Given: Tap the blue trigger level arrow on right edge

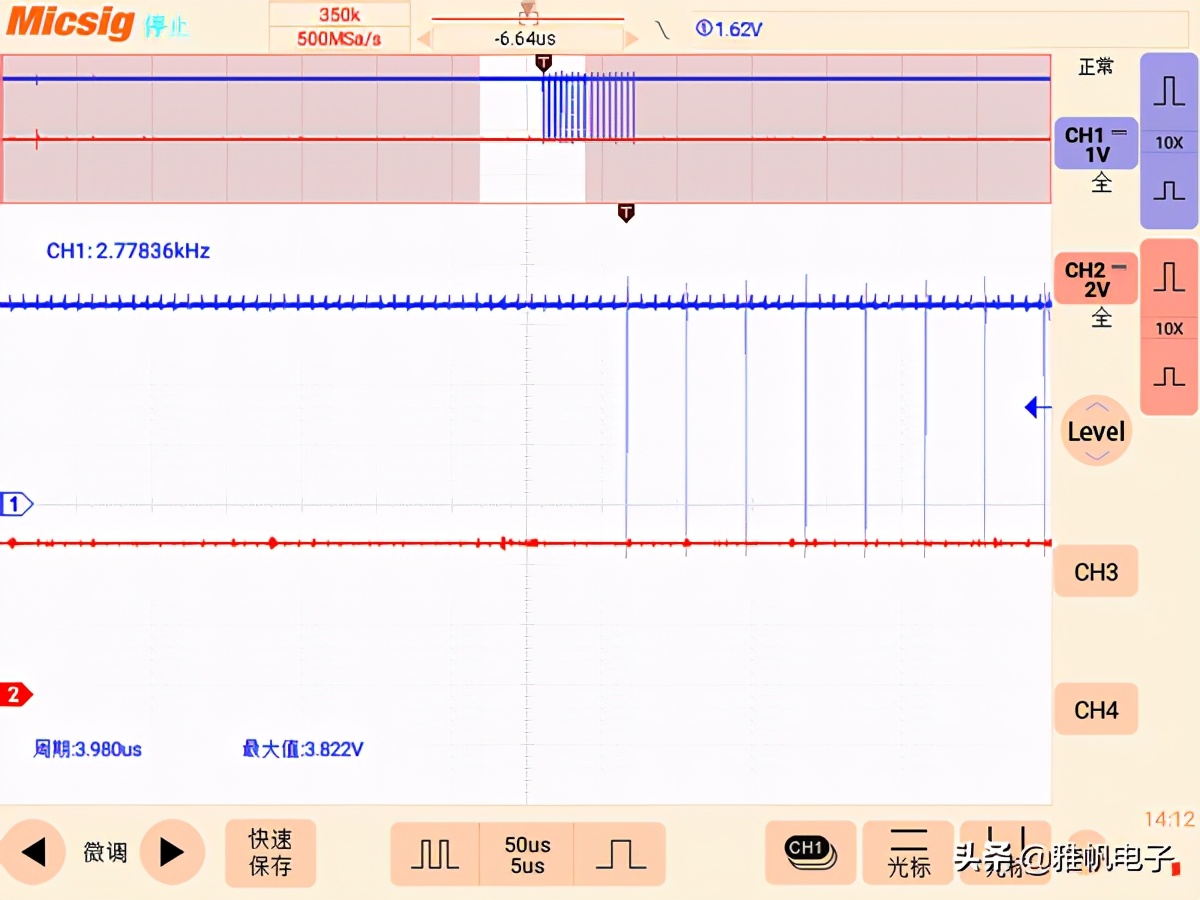Looking at the screenshot, I should click(1038, 407).
